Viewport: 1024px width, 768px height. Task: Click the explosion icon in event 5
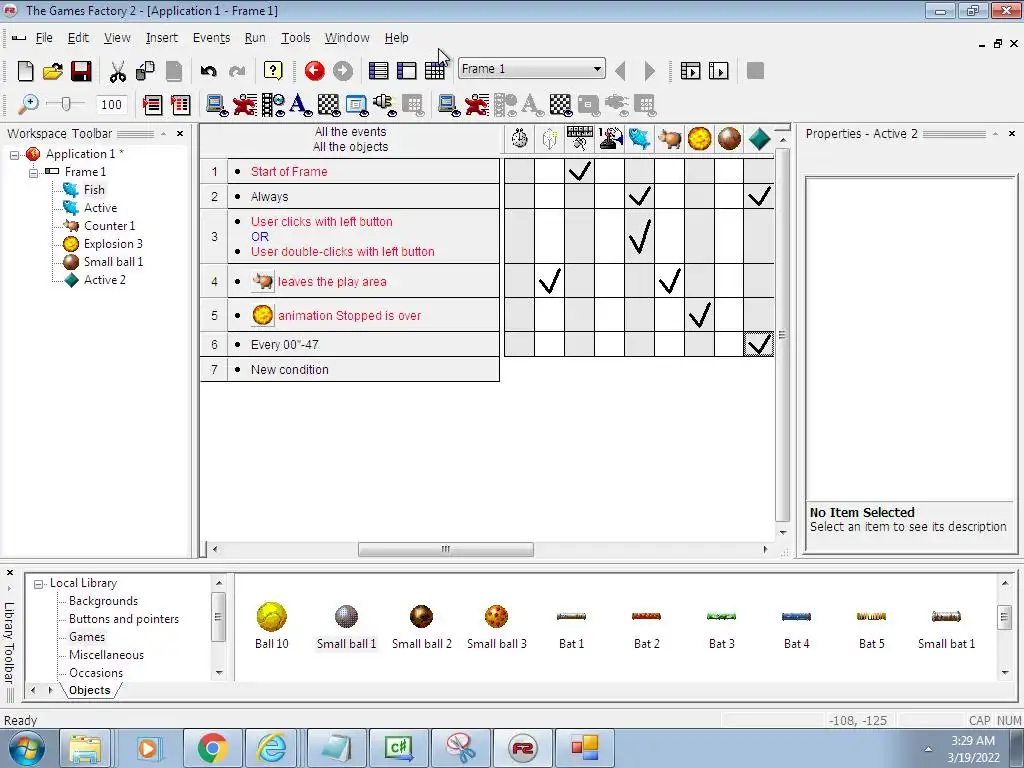pos(263,315)
